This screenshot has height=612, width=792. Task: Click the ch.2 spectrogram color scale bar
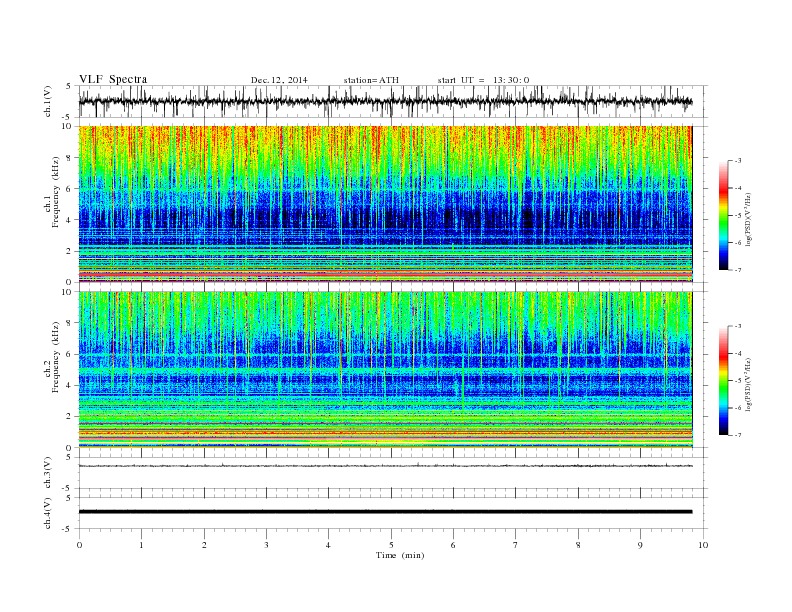coord(723,381)
